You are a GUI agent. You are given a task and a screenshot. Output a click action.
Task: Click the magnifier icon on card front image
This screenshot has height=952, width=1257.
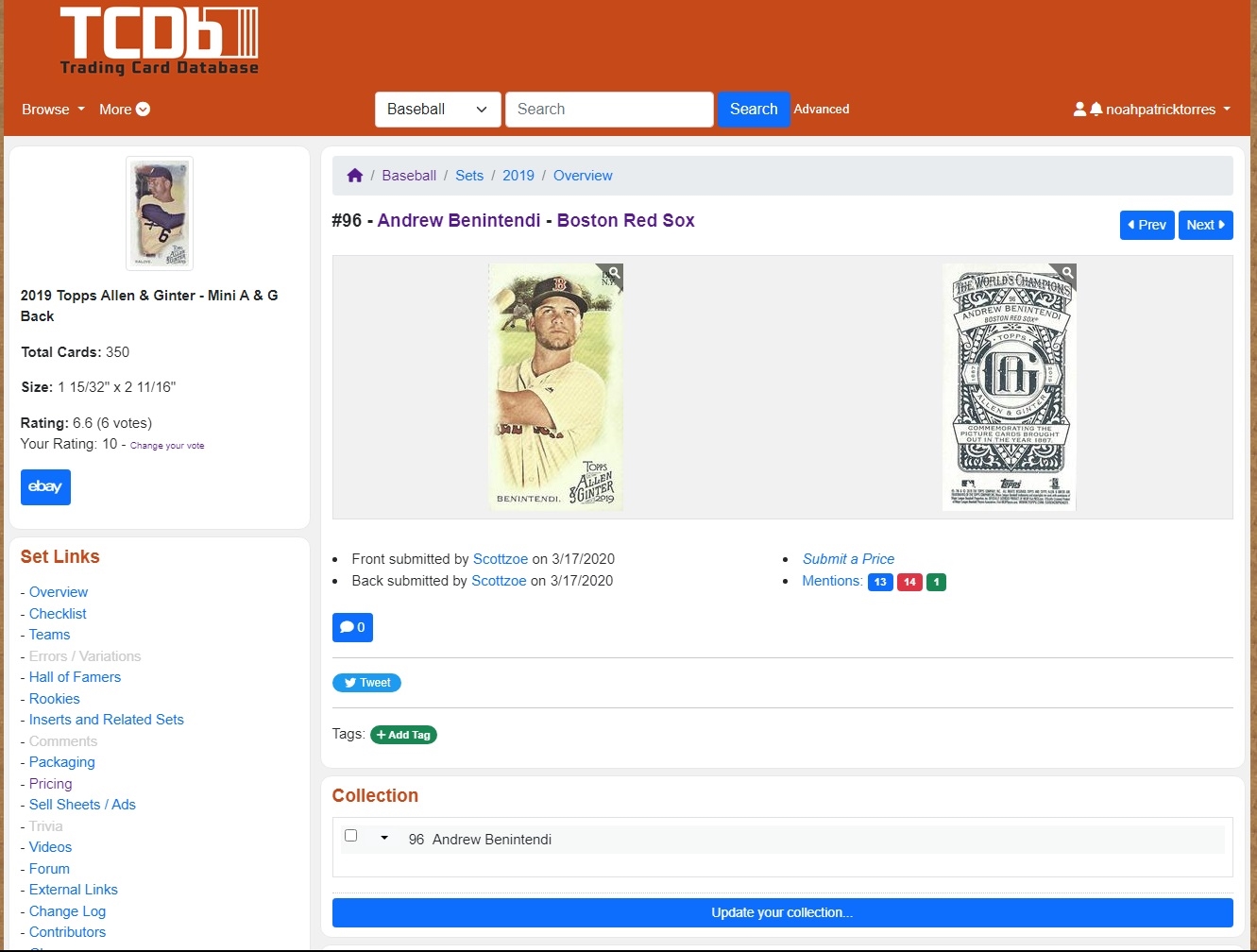(614, 273)
